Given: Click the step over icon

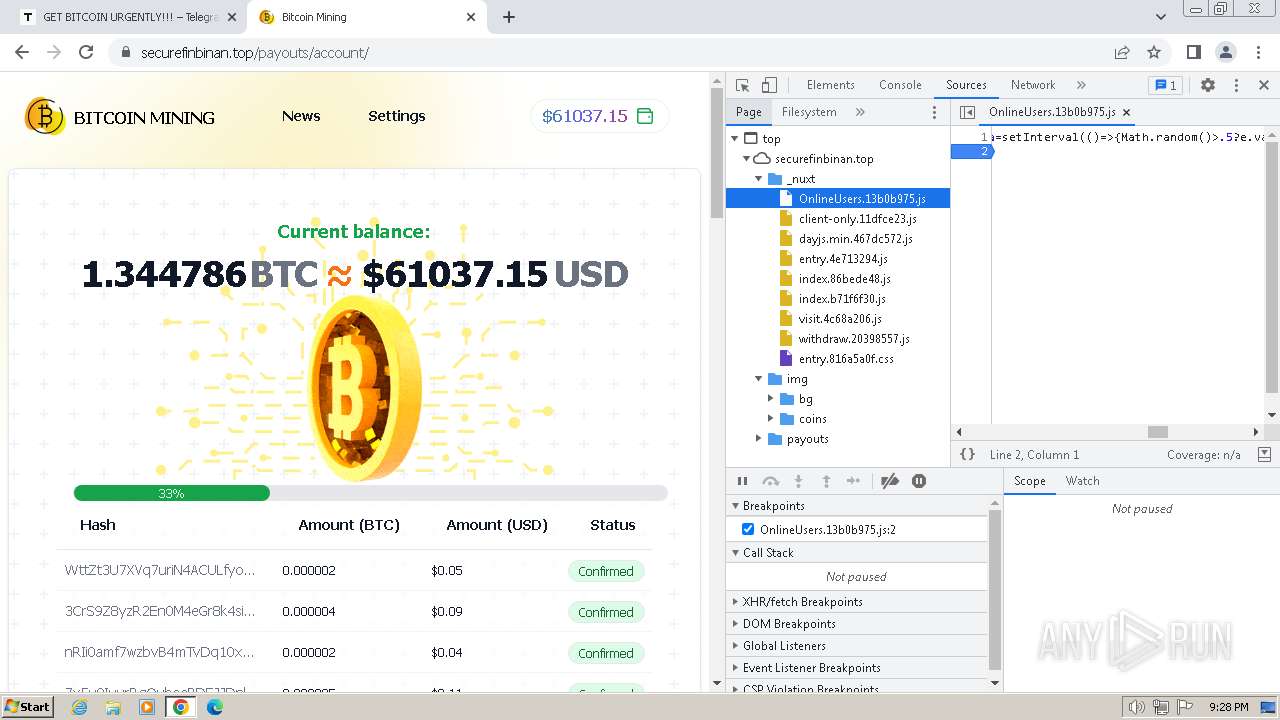Looking at the screenshot, I should 770,481.
